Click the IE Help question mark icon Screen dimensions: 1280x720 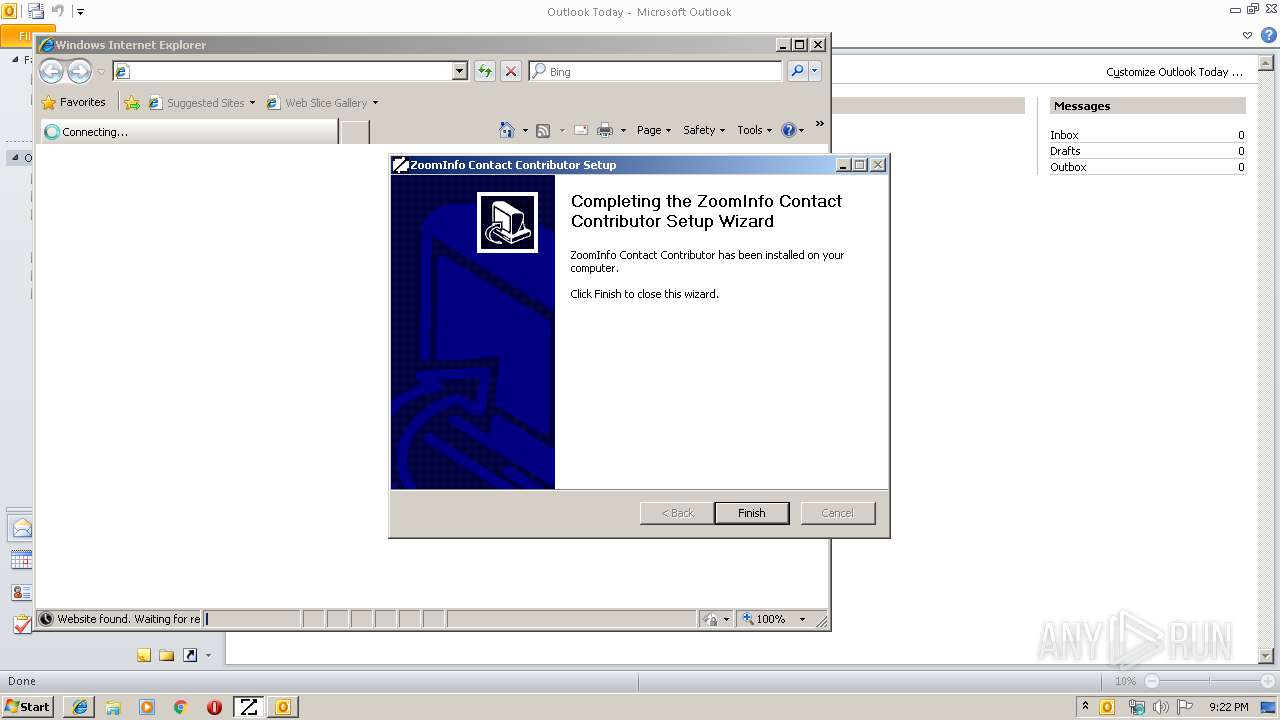point(788,130)
